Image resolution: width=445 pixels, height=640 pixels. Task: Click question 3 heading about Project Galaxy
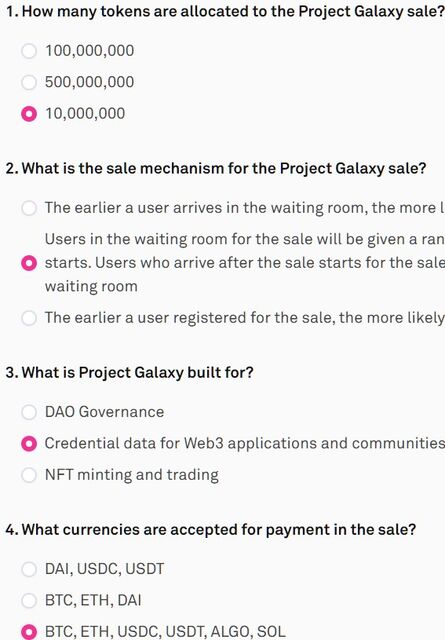pos(130,373)
